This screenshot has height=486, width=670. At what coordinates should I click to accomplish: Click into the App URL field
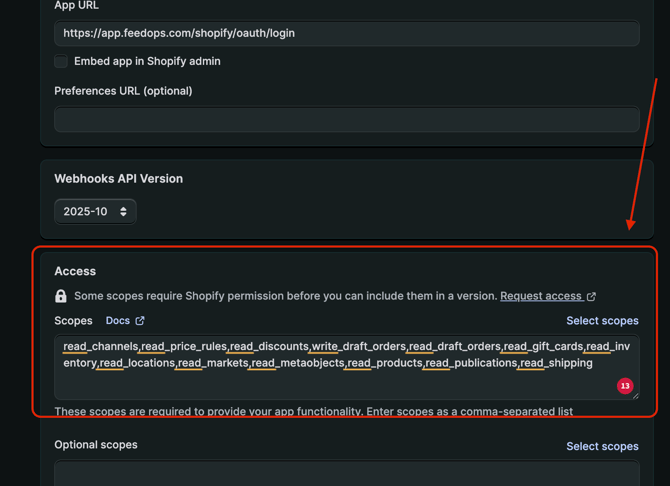coord(346,33)
